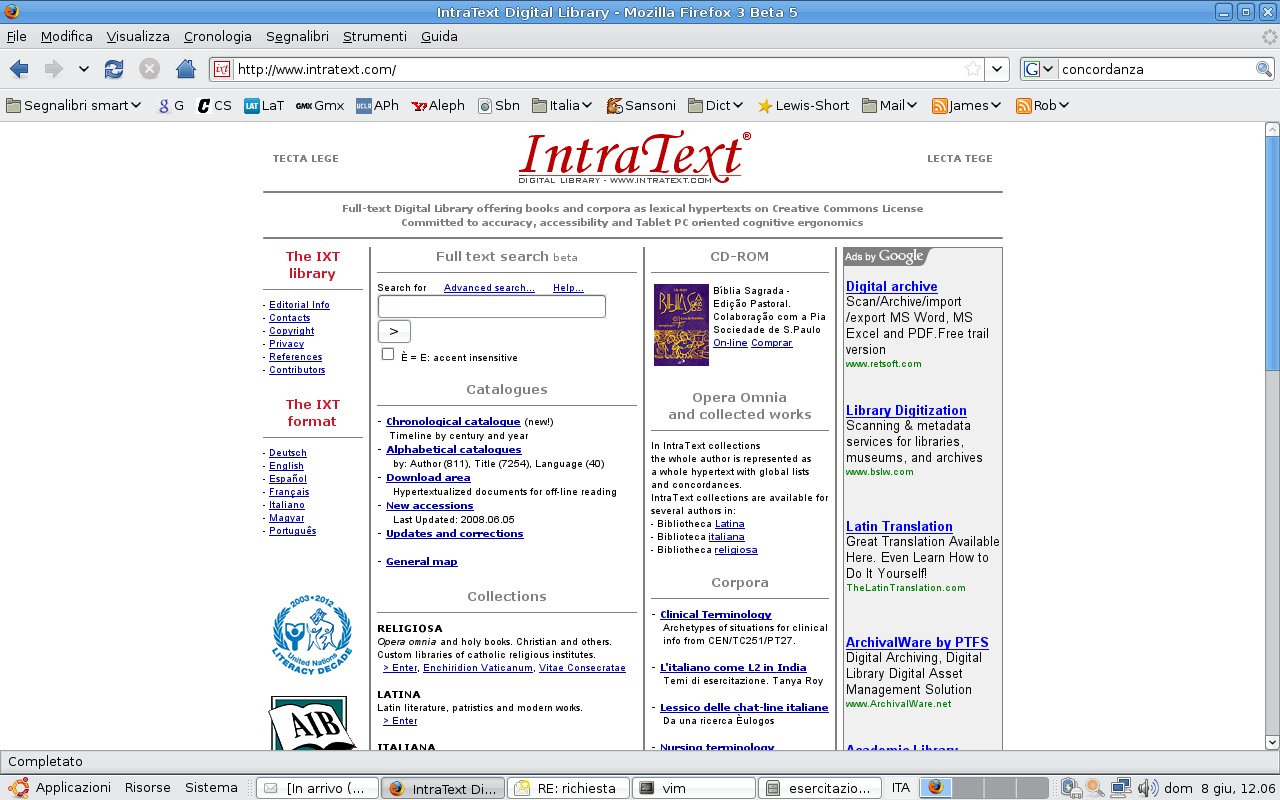Switch to the In arrivo mail window
The height and width of the screenshot is (800, 1280).
pyautogui.click(x=317, y=788)
